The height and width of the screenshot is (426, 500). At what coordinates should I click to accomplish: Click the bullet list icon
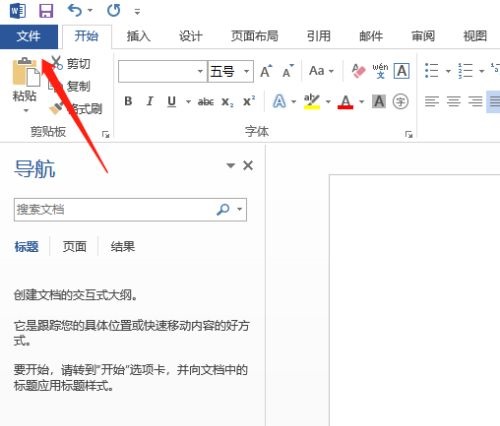(x=432, y=71)
